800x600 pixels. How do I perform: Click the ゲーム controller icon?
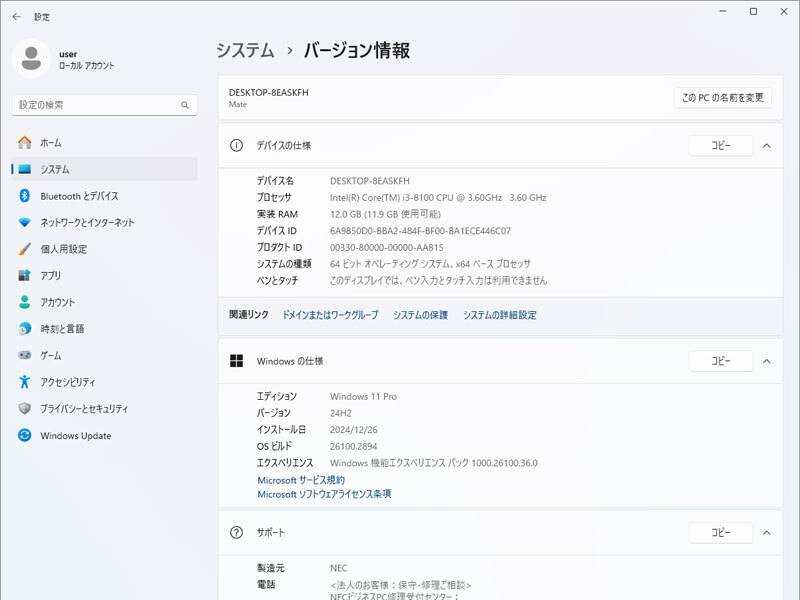[x=24, y=355]
